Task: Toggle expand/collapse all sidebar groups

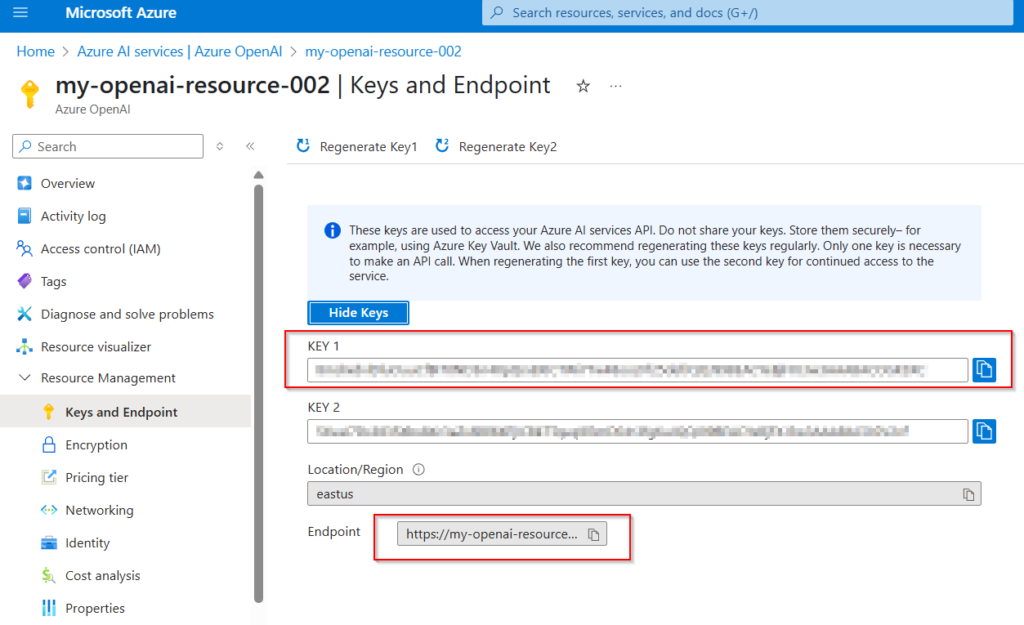Action: point(220,146)
